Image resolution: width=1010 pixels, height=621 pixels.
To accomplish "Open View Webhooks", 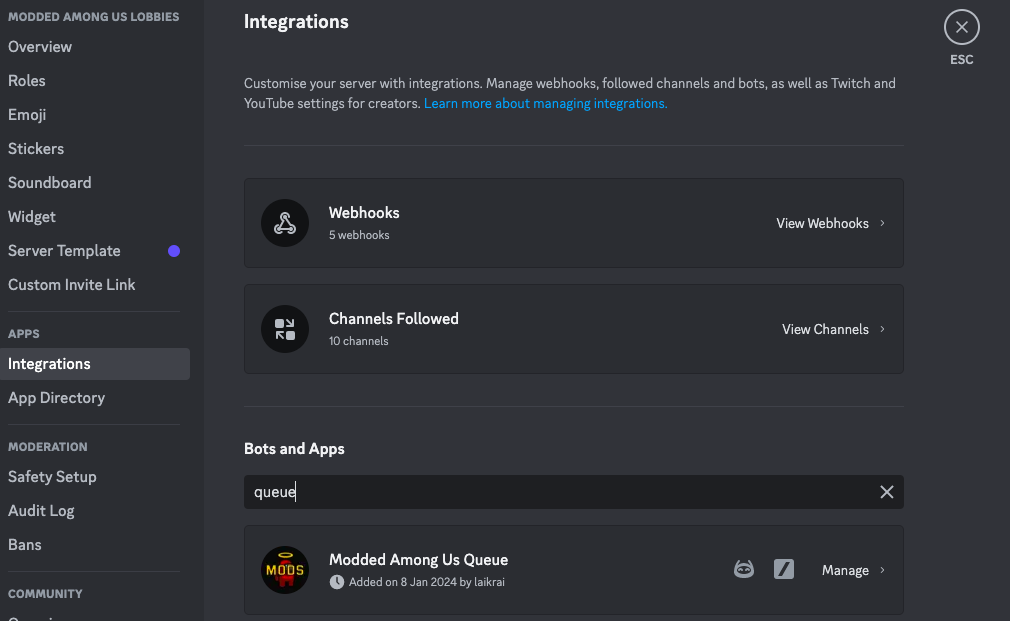I will 822,224.
